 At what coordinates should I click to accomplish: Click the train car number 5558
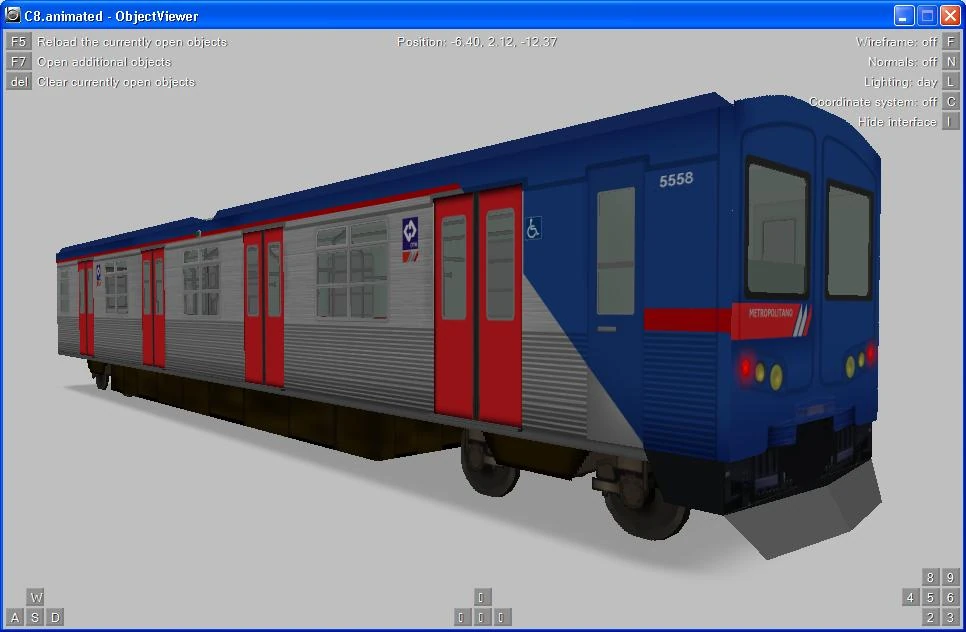point(676,179)
